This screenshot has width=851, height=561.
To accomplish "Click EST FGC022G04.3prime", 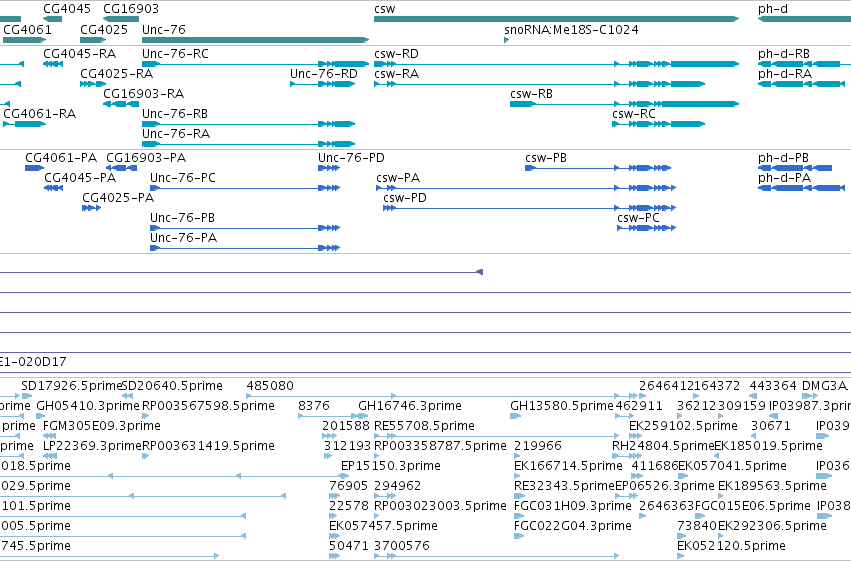I will pos(573,526).
